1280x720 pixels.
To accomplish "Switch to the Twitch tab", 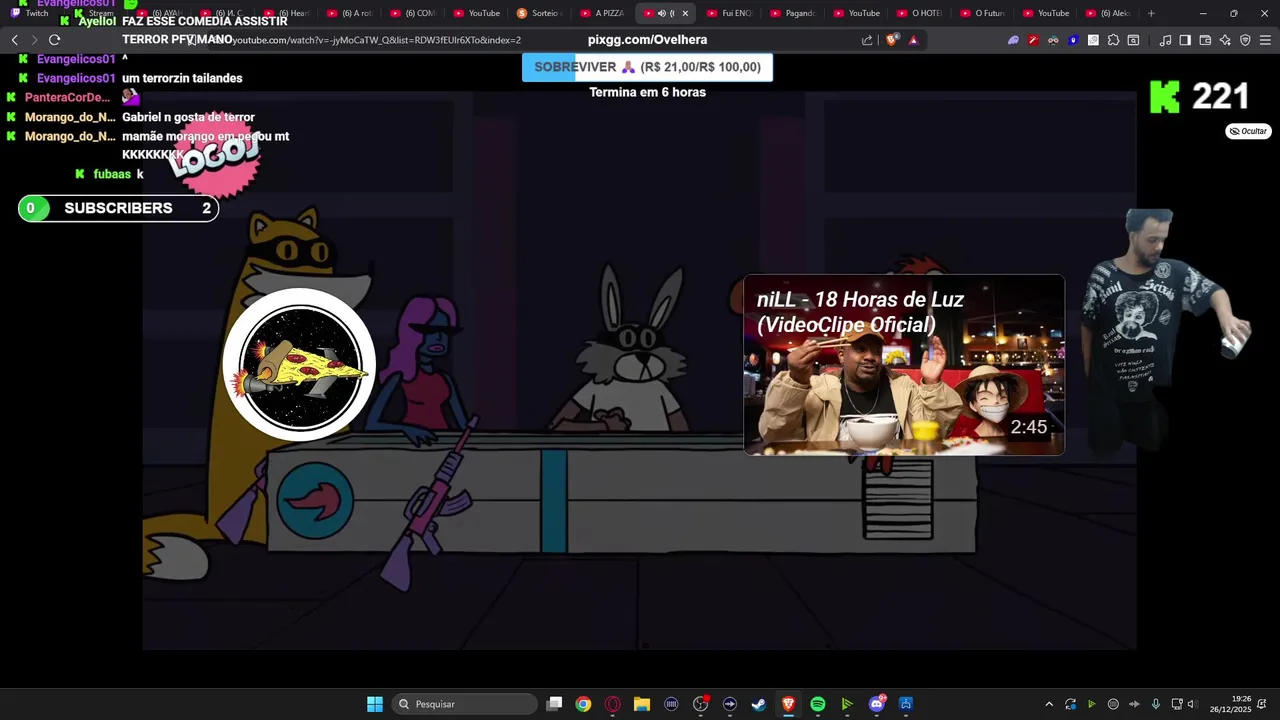I will tap(30, 13).
